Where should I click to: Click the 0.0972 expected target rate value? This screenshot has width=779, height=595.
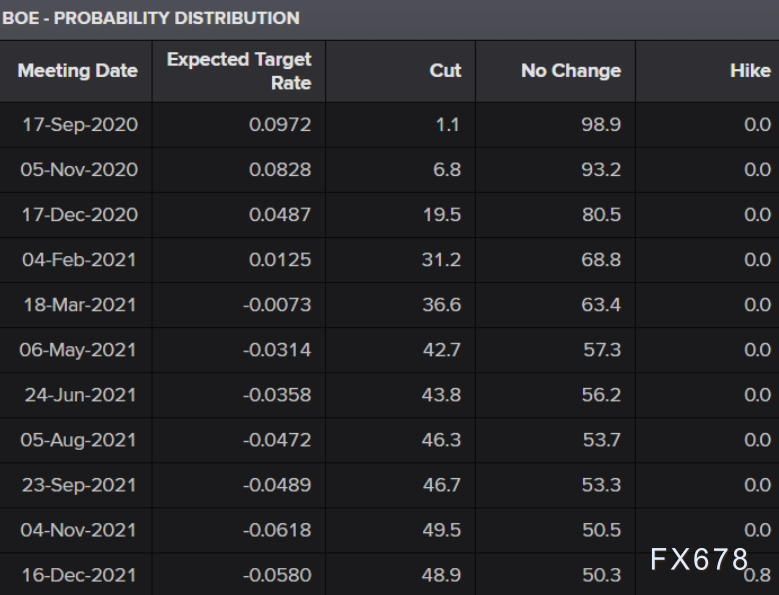pos(280,125)
